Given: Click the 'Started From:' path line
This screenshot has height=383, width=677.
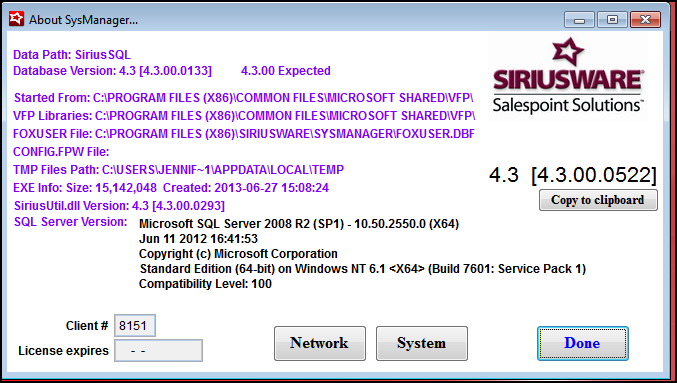Looking at the screenshot, I should click(244, 98).
